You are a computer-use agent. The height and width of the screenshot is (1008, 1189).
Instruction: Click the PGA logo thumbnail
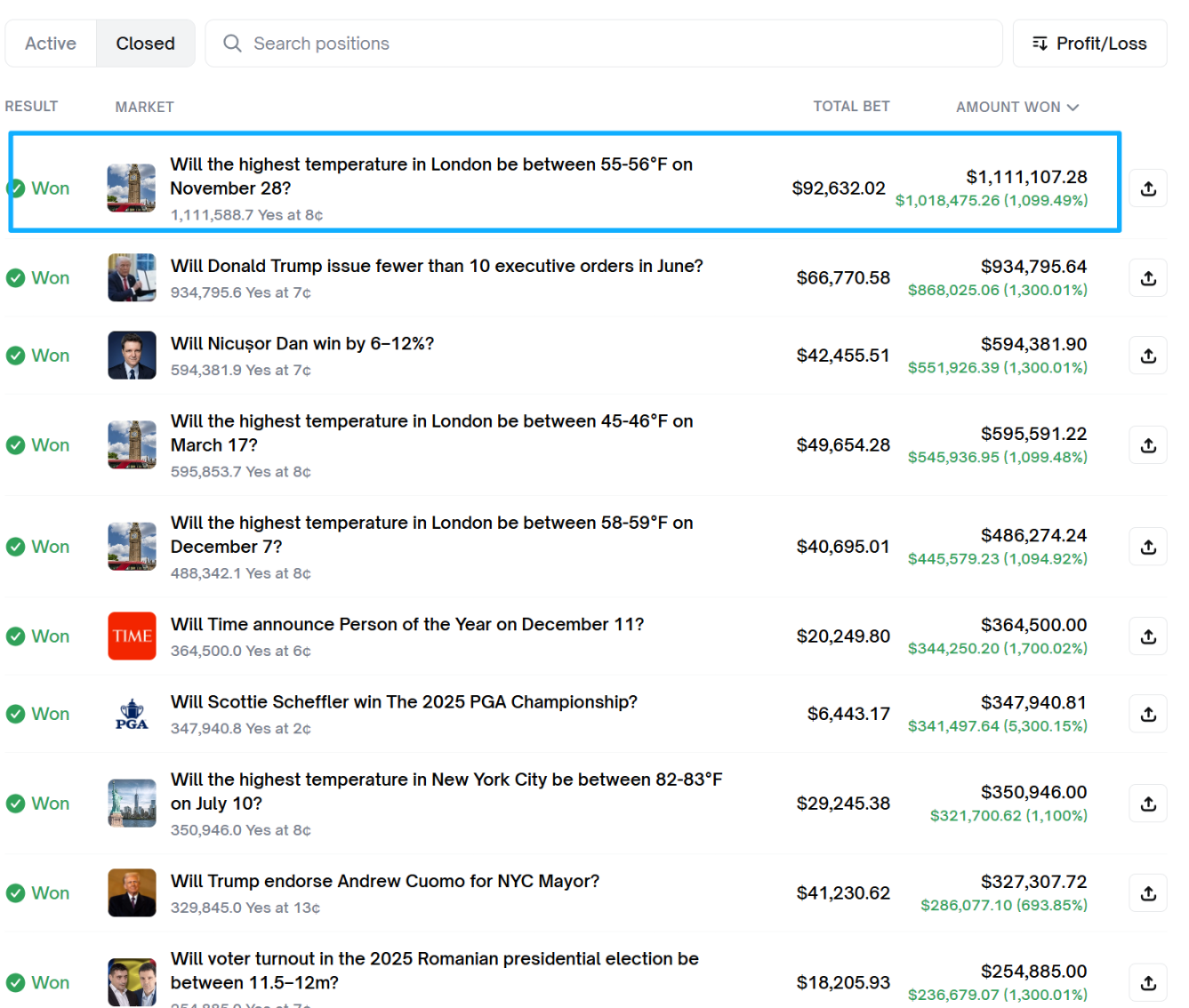(132, 714)
